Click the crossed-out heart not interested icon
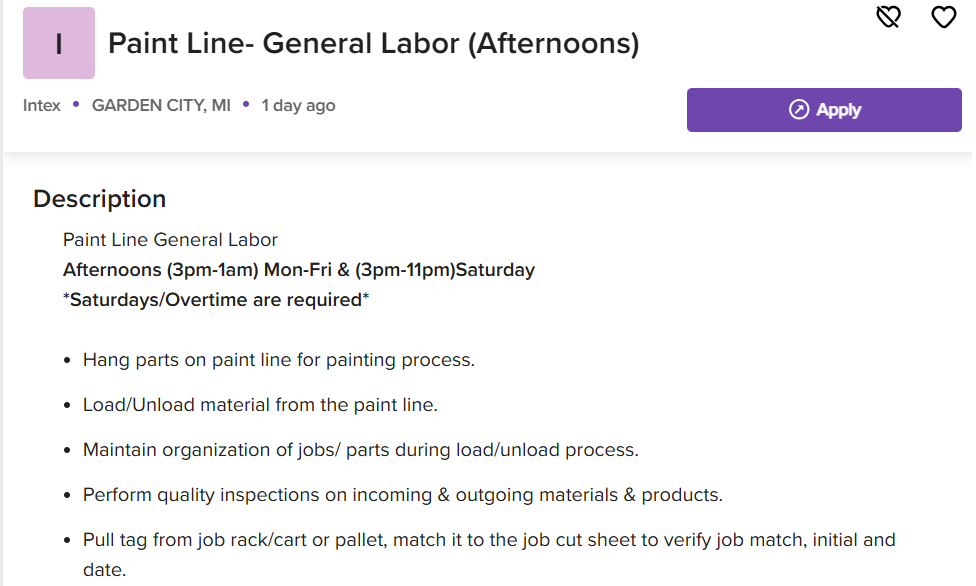 [888, 17]
